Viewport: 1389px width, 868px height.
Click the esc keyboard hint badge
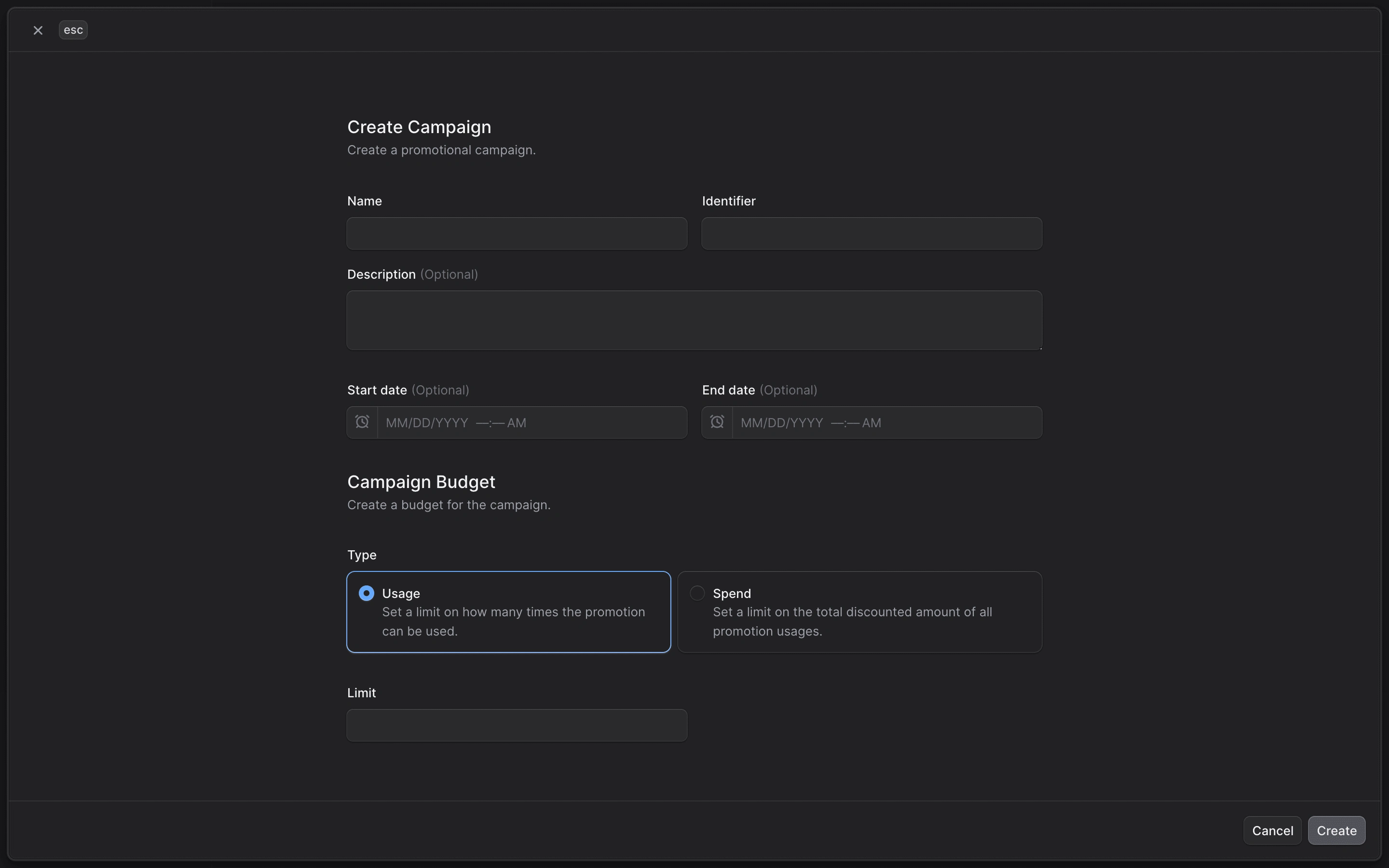click(73, 30)
